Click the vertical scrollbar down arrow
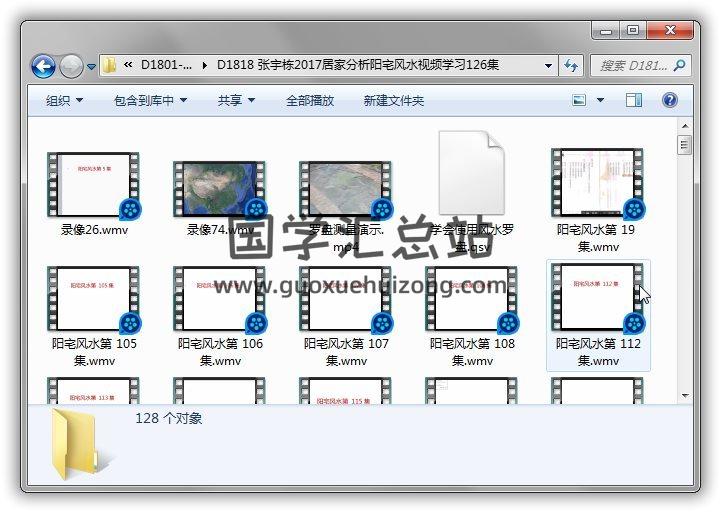721x513 pixels. pyautogui.click(x=685, y=396)
